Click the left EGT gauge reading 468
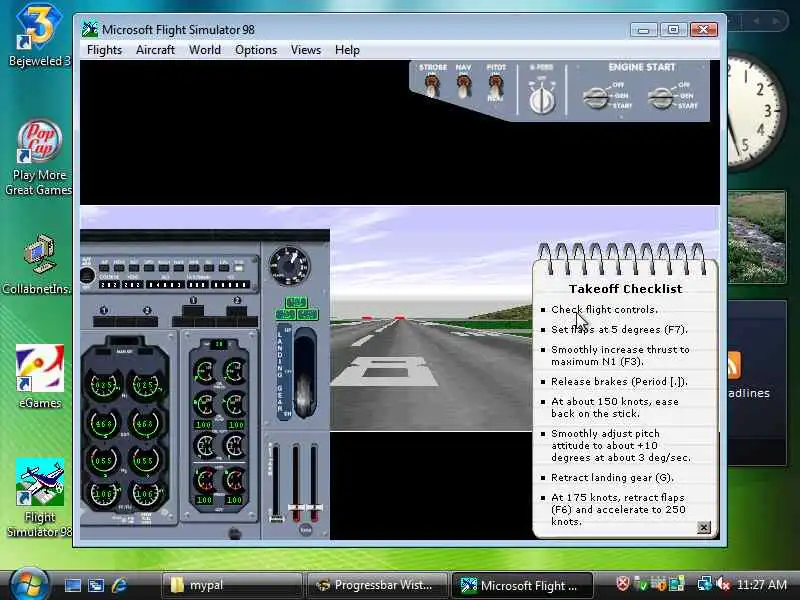Screen dimensions: 800x600 [x=104, y=424]
